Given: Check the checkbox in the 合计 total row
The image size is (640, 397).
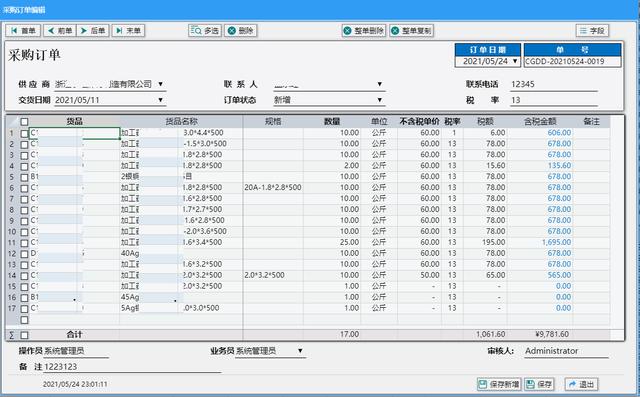Looking at the screenshot, I should coord(24,335).
